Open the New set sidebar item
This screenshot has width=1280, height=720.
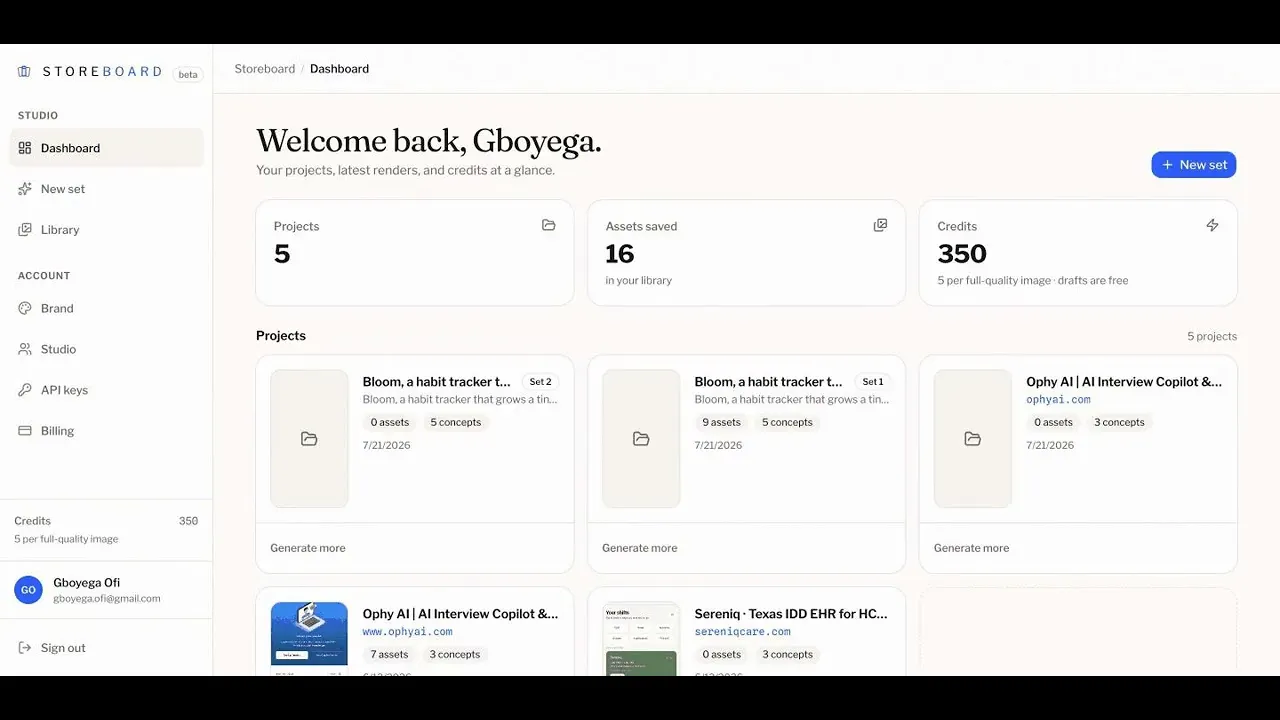(106, 189)
